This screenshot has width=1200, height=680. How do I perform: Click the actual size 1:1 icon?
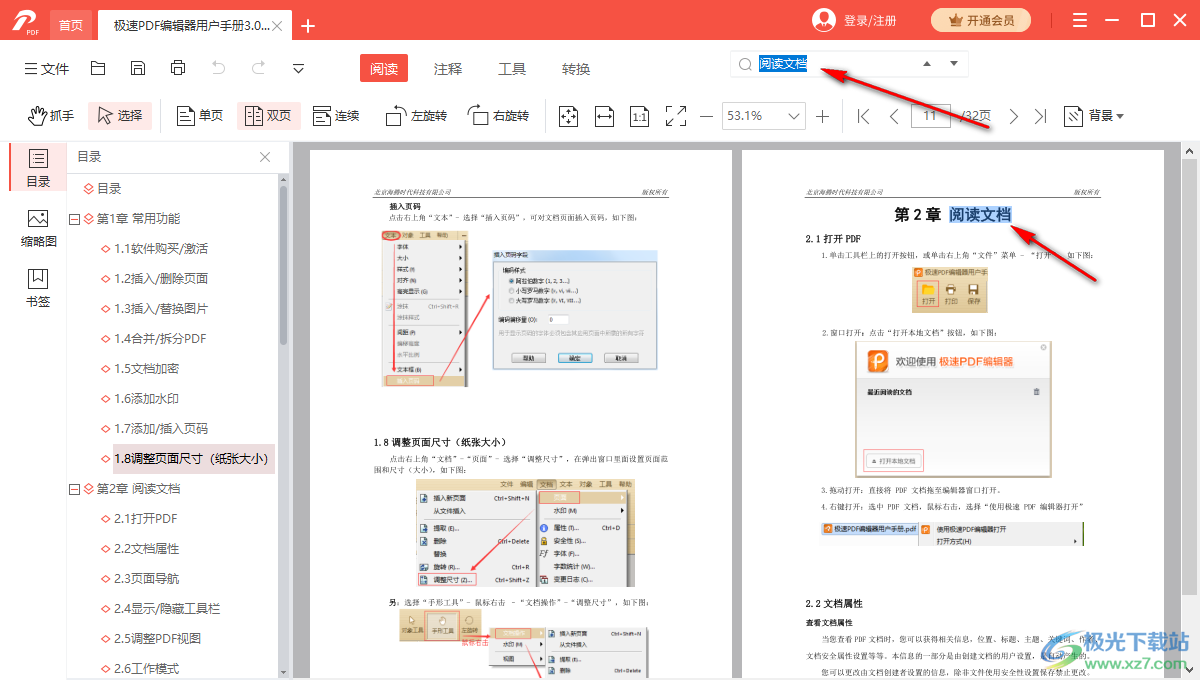(640, 117)
